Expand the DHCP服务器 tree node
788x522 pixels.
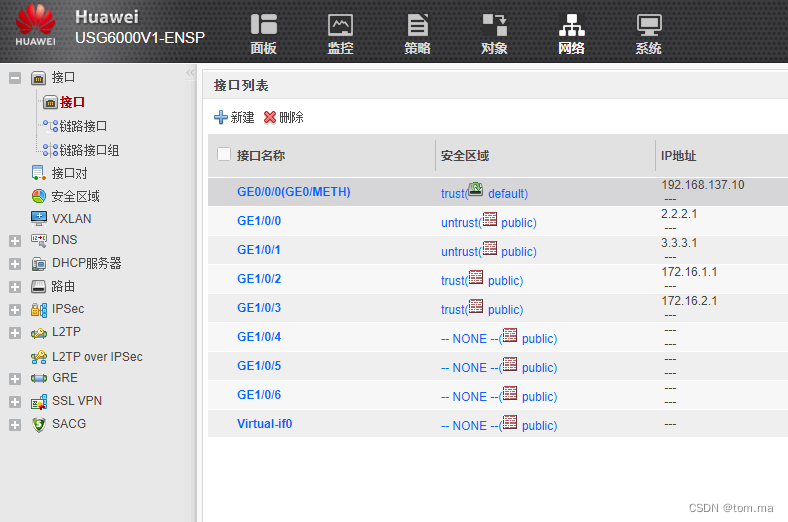coord(15,264)
